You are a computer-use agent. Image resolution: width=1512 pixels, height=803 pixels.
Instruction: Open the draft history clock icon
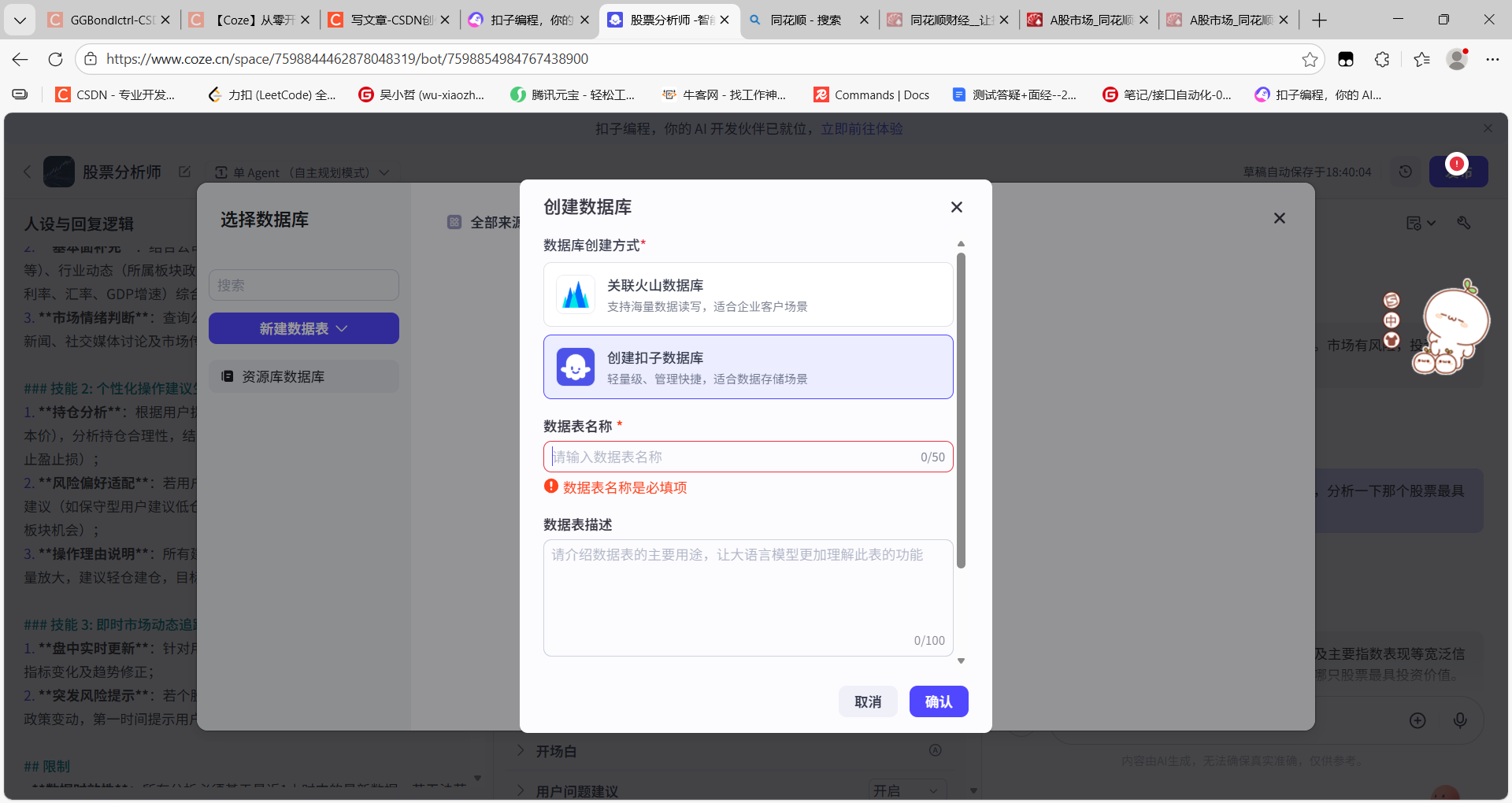point(1406,172)
